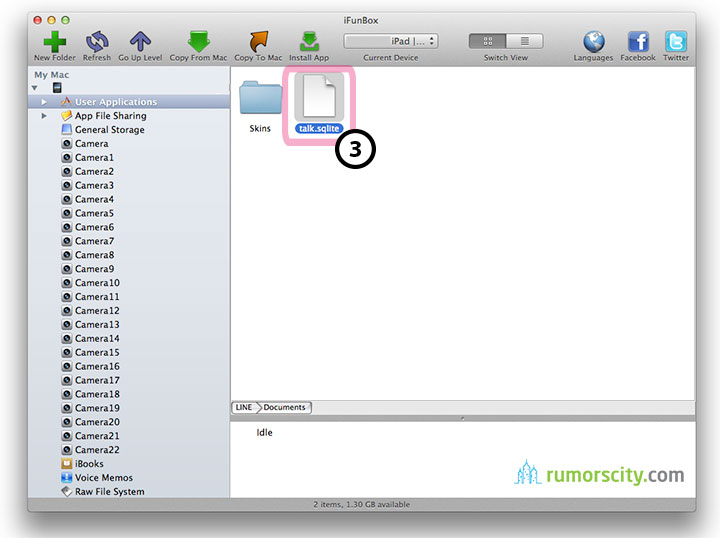This screenshot has width=720, height=538.
Task: Click the Documents breadcrumb segment
Action: coord(285,407)
